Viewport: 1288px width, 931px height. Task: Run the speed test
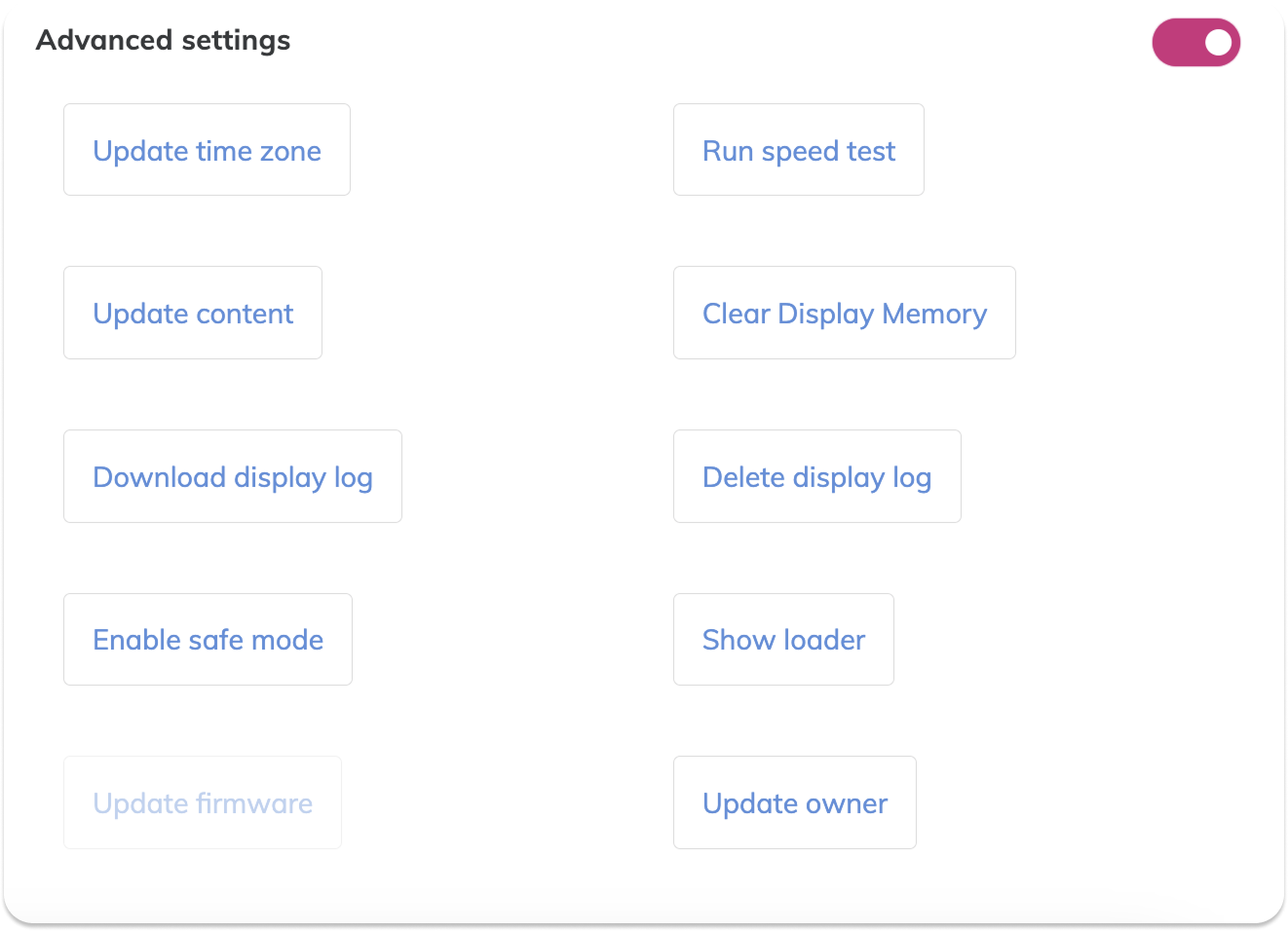click(798, 150)
